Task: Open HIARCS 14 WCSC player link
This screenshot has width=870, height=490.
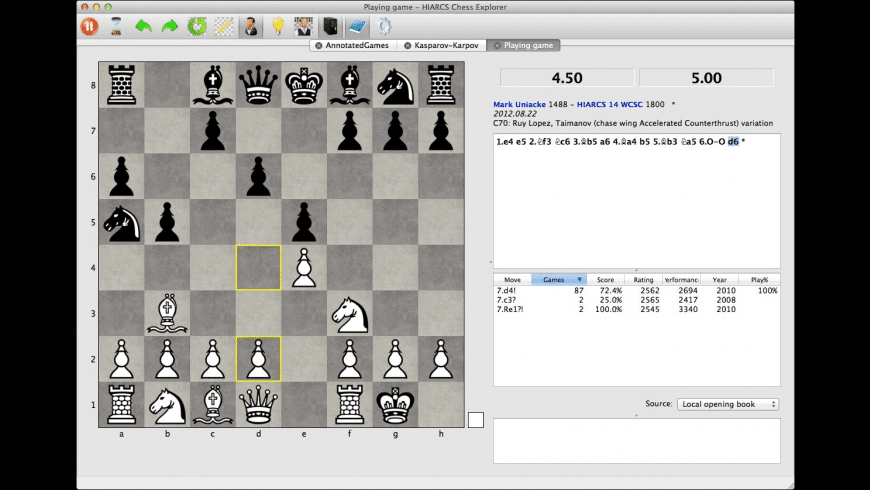Action: 610,104
